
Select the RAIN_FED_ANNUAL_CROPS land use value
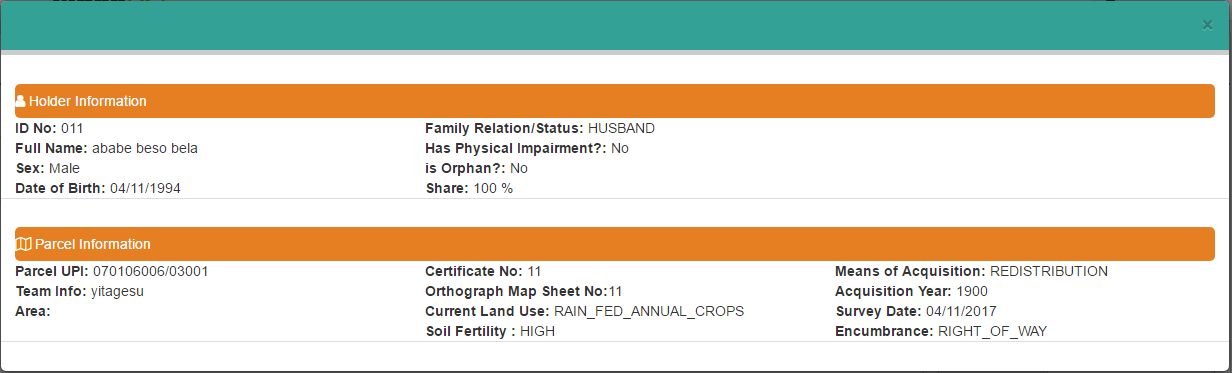pos(649,311)
